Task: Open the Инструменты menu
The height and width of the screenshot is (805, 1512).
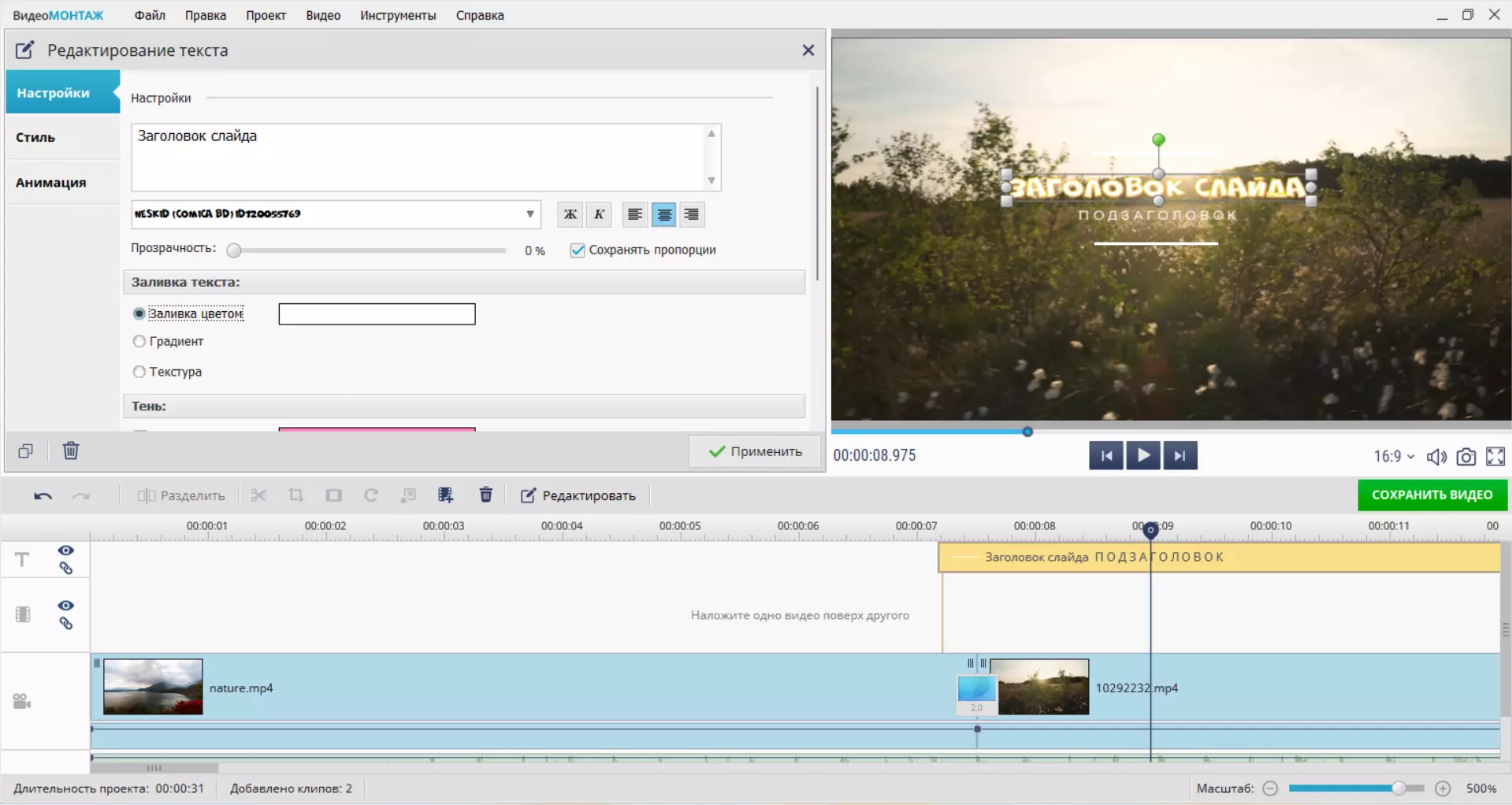Action: (398, 15)
